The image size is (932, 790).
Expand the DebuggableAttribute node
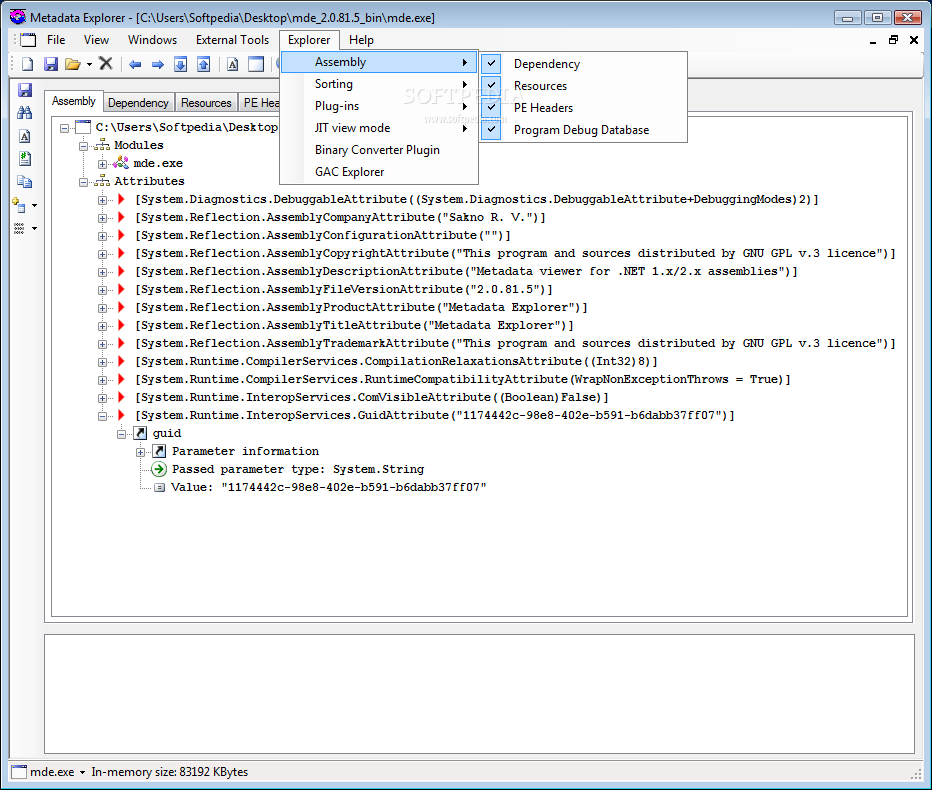[102, 200]
